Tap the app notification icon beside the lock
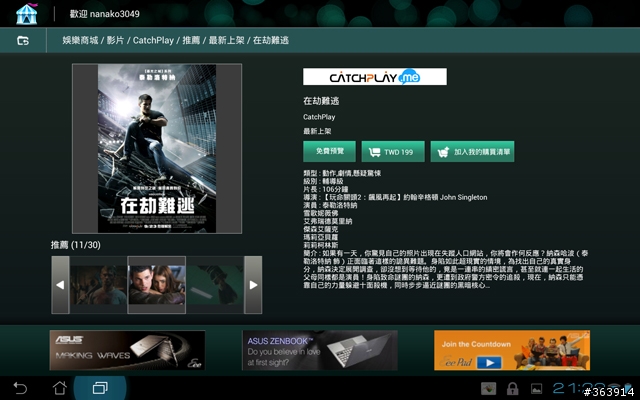 pos(489,389)
